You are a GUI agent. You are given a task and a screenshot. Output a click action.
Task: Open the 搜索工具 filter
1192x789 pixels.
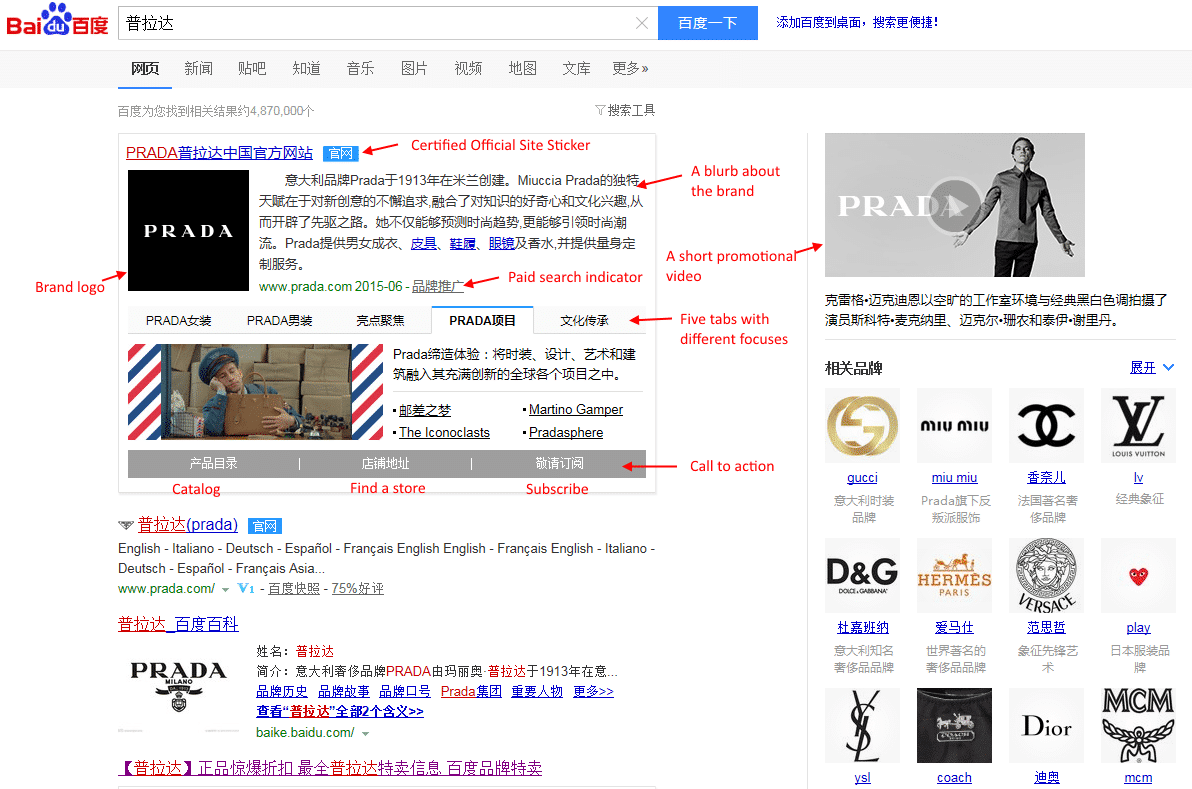click(x=625, y=110)
